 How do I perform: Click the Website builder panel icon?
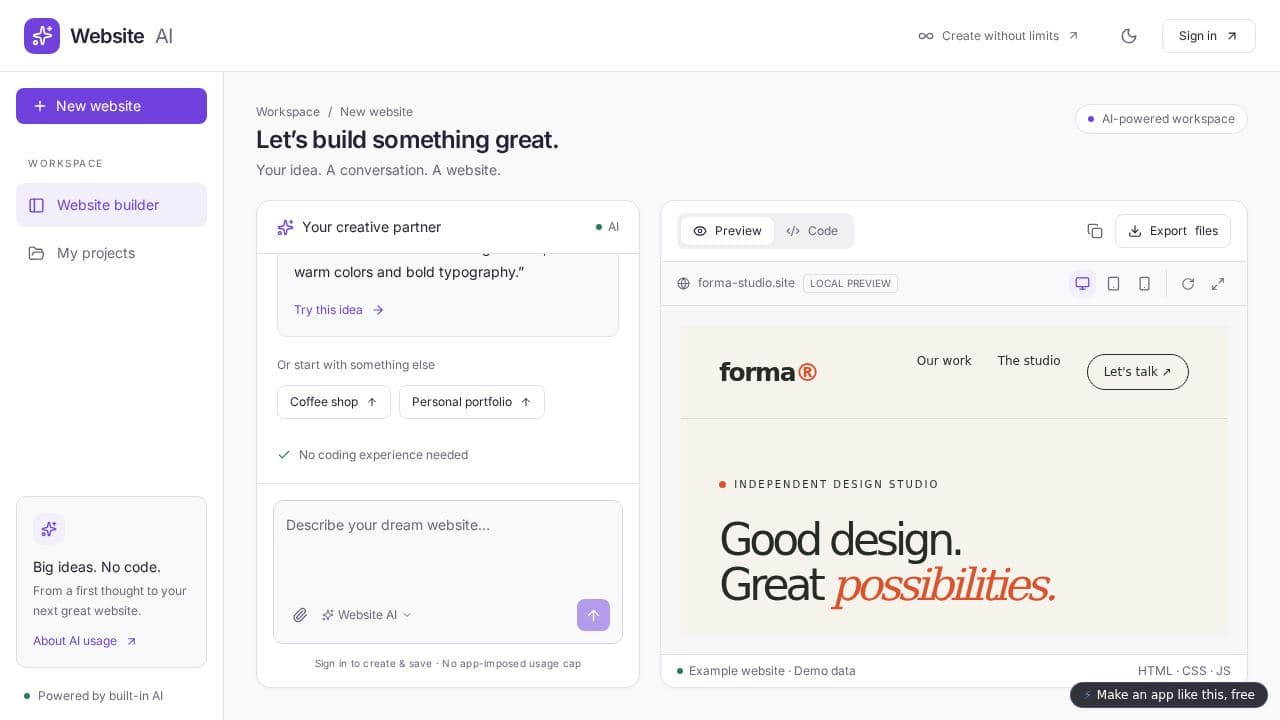[37, 205]
